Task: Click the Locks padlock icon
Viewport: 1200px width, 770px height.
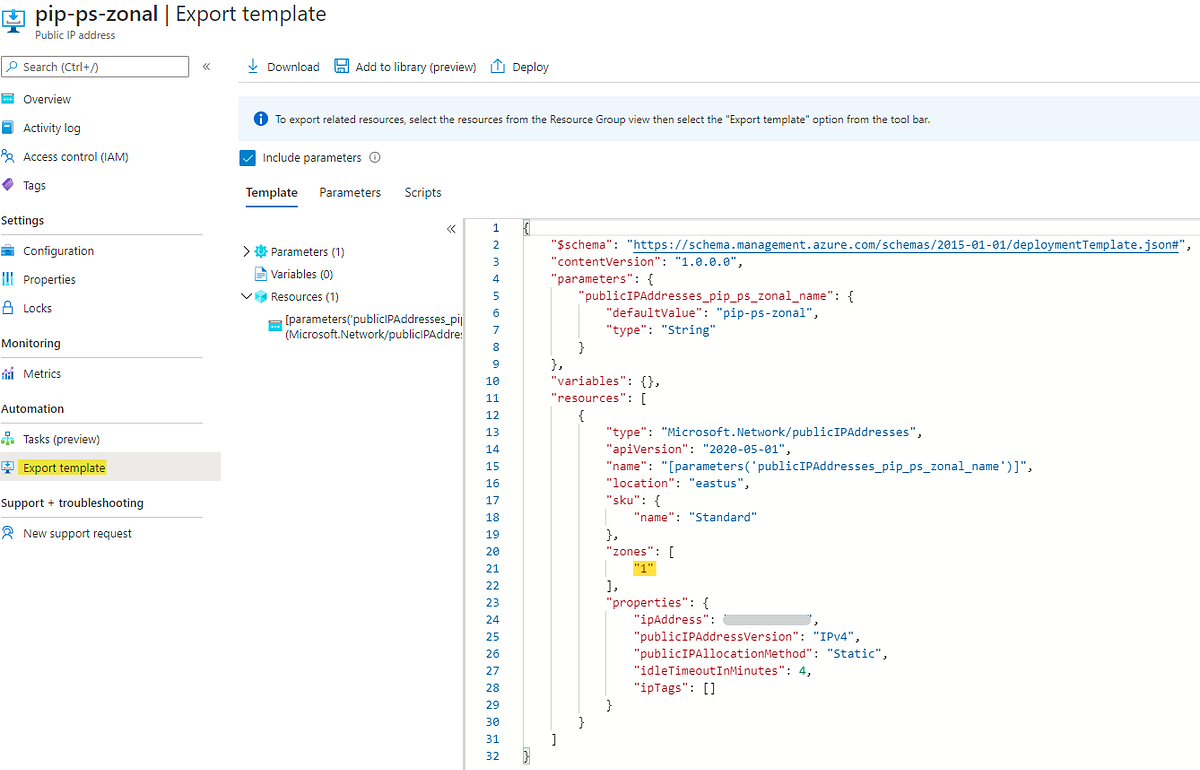Action: click(9, 308)
